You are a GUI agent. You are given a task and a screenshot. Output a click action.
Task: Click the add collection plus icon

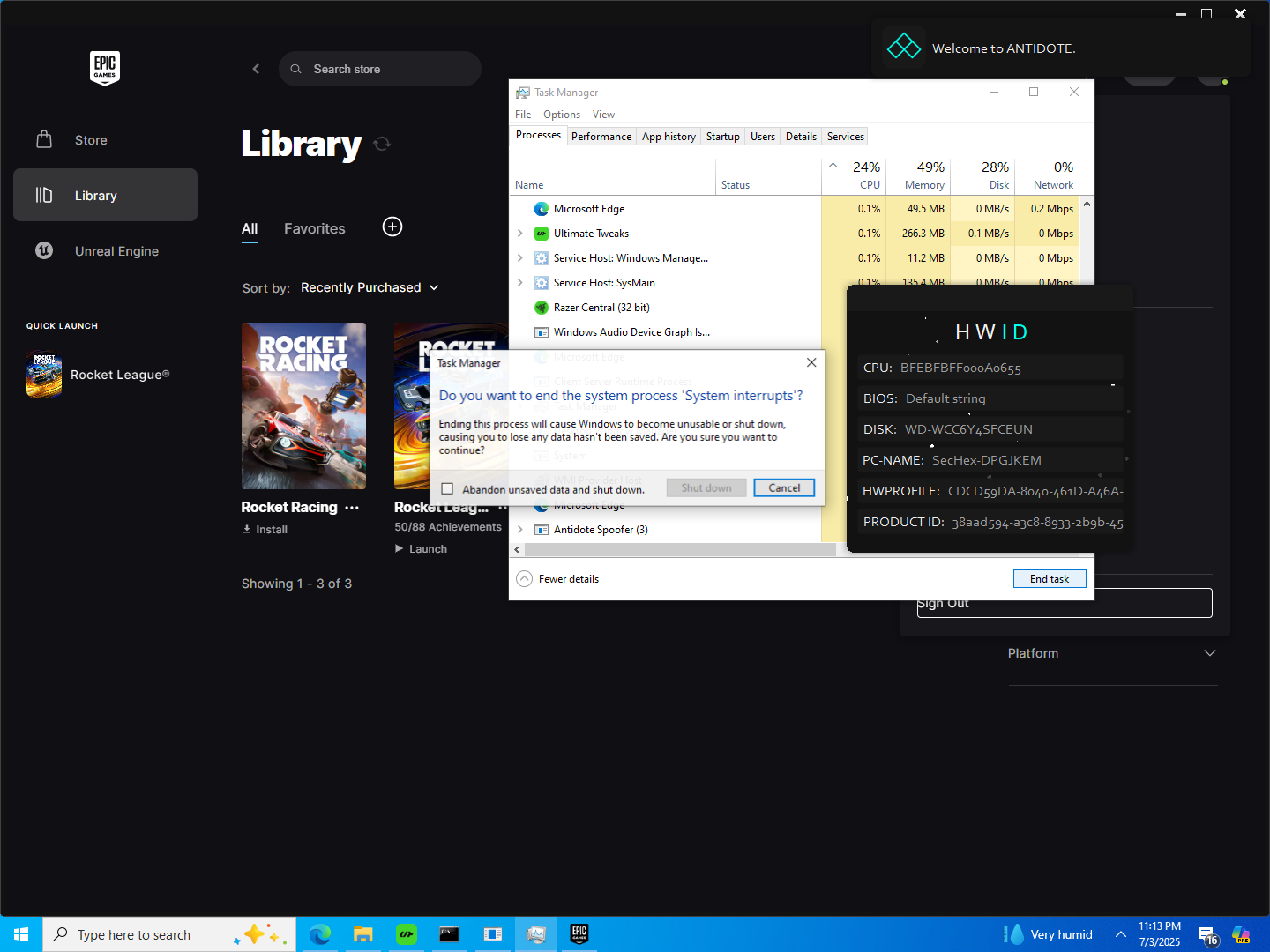pyautogui.click(x=392, y=227)
